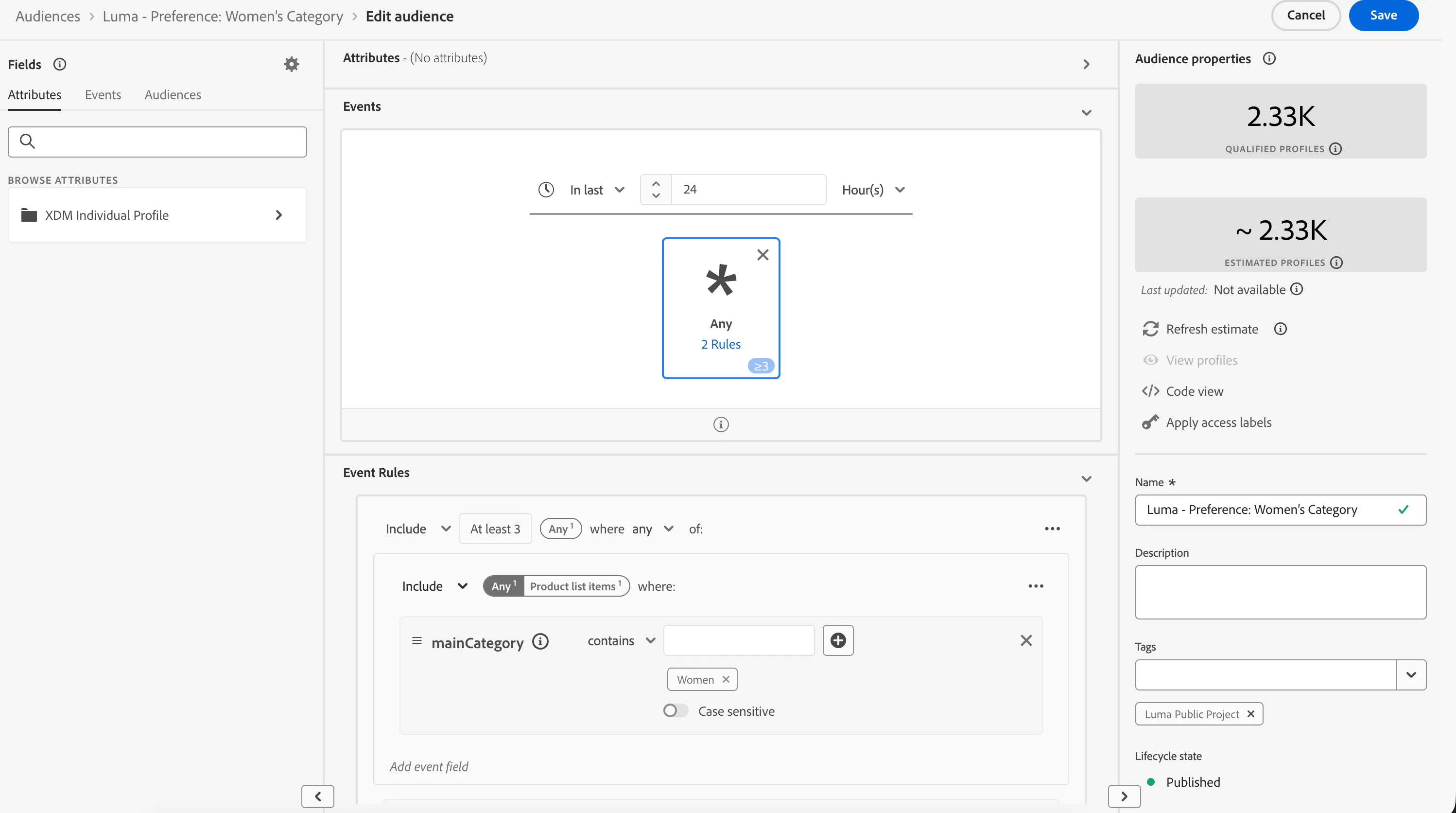1456x813 pixels.
Task: Click the info icon beside Refresh estimate
Action: click(x=1280, y=329)
